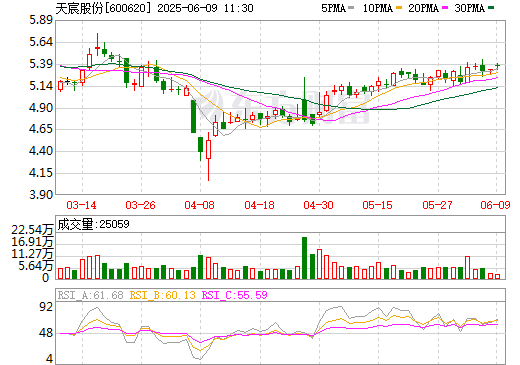The width and height of the screenshot is (520, 365).
Task: Click the 4.15 price axis label
Action: click(41, 173)
